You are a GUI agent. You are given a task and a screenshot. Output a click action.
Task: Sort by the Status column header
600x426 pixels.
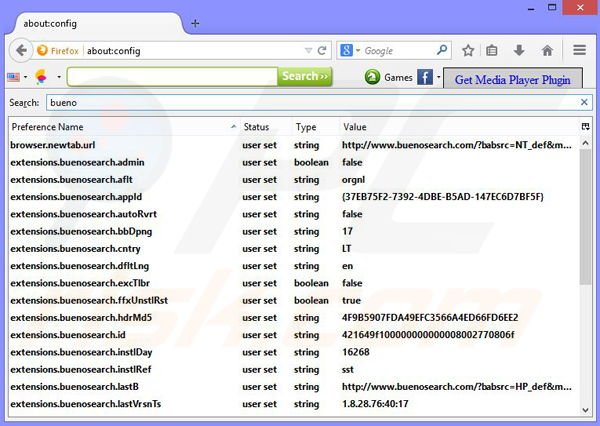tap(266, 127)
